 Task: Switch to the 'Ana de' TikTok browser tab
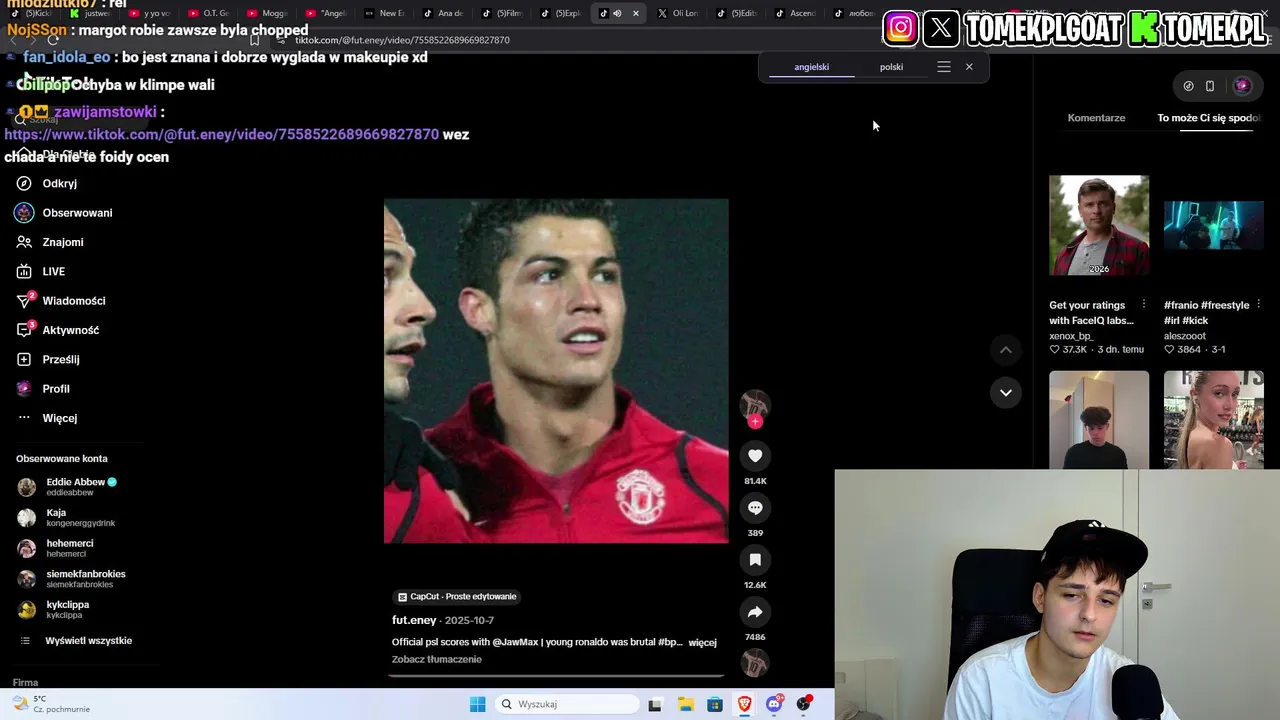(443, 13)
